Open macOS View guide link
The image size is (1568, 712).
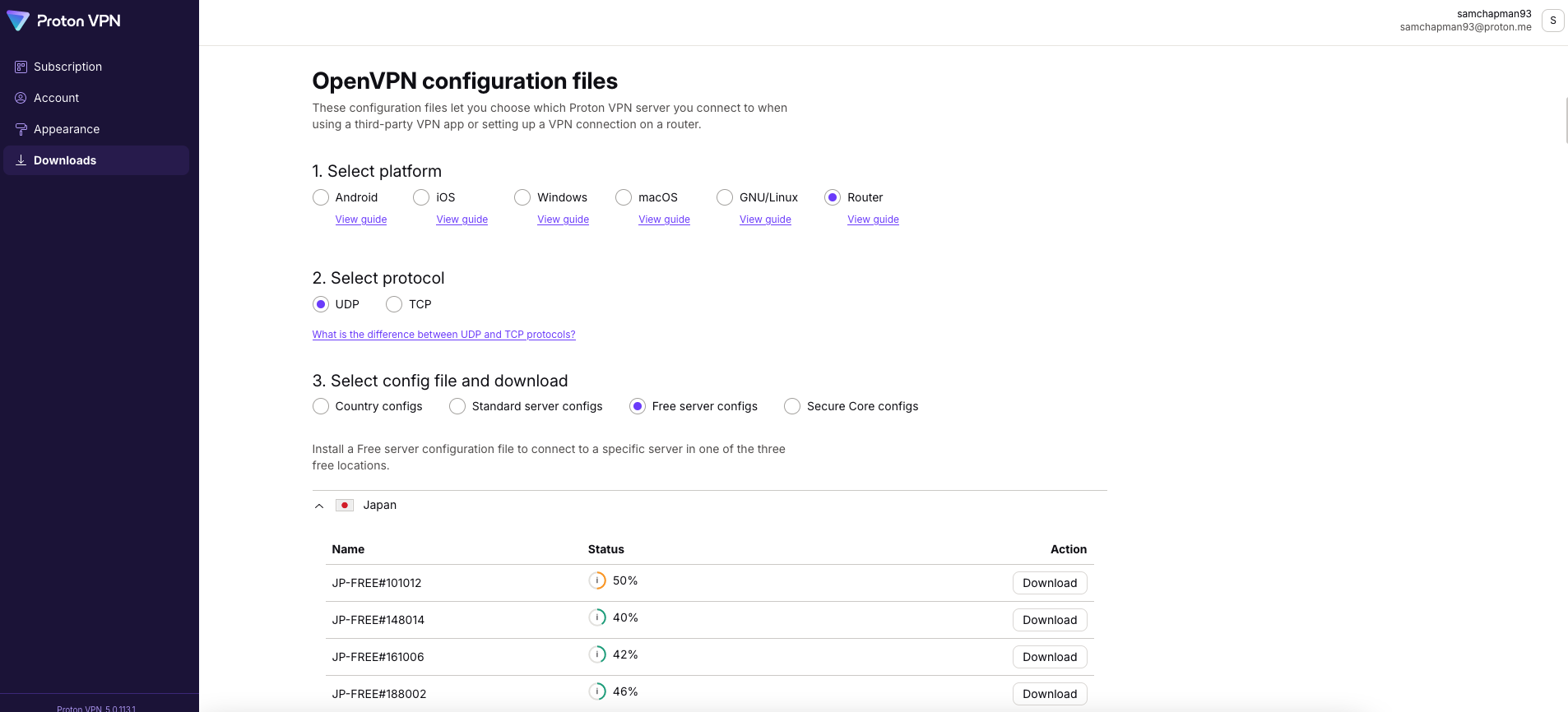tap(665, 220)
